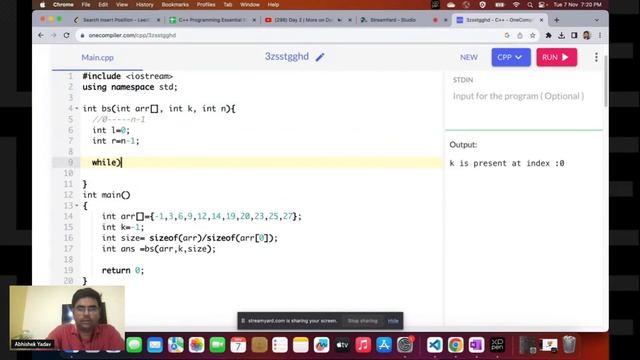This screenshot has width=640, height=360.
Task: Click the battery status icon
Action: [500, 4]
